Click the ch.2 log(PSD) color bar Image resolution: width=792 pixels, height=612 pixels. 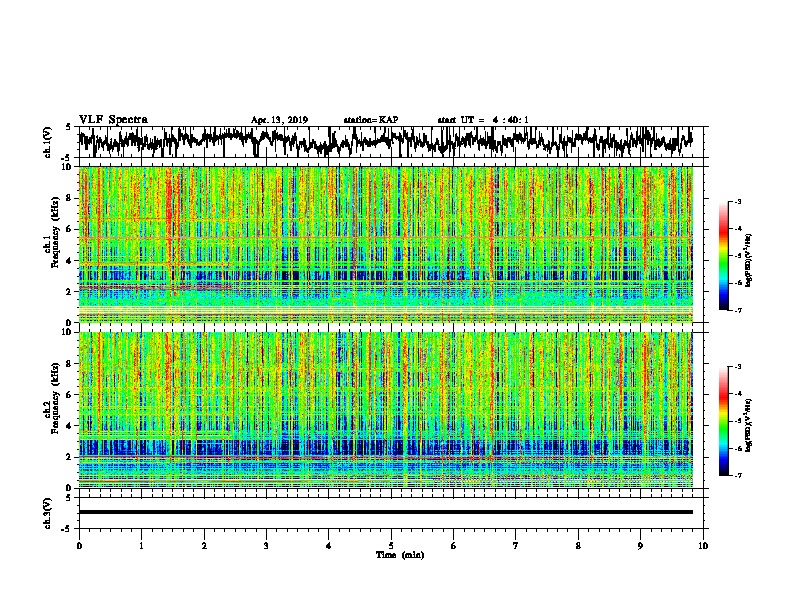pyautogui.click(x=724, y=421)
